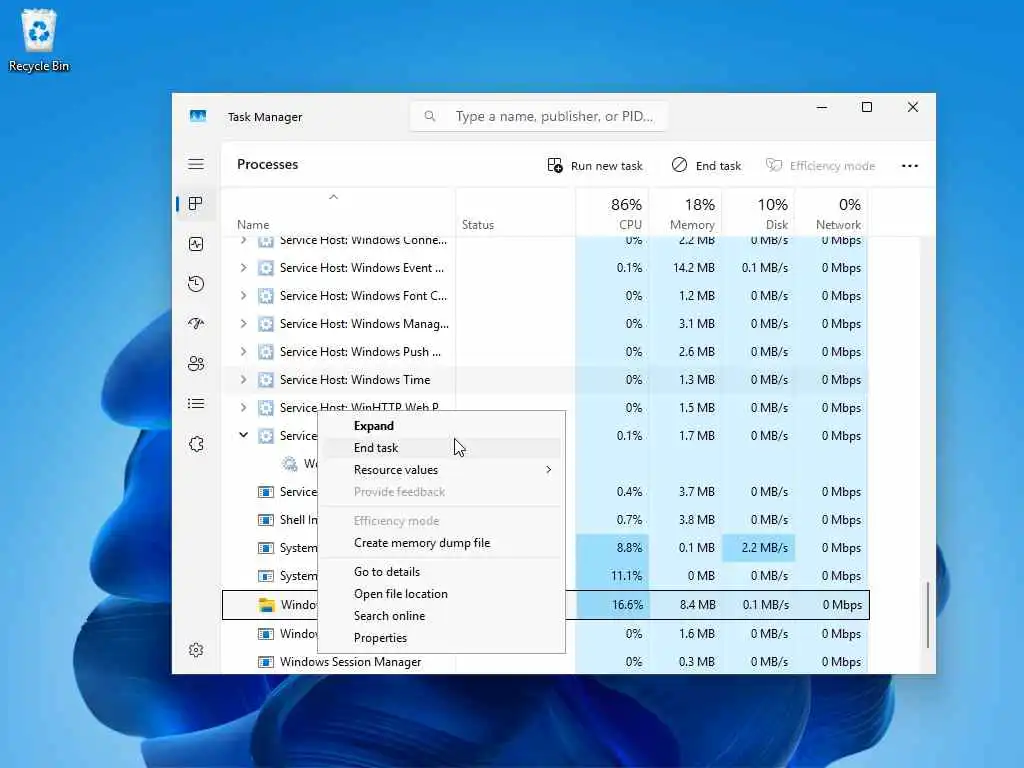Expand Service Host: Windows Font C... row
Viewport: 1024px width, 768px height.
tap(243, 296)
